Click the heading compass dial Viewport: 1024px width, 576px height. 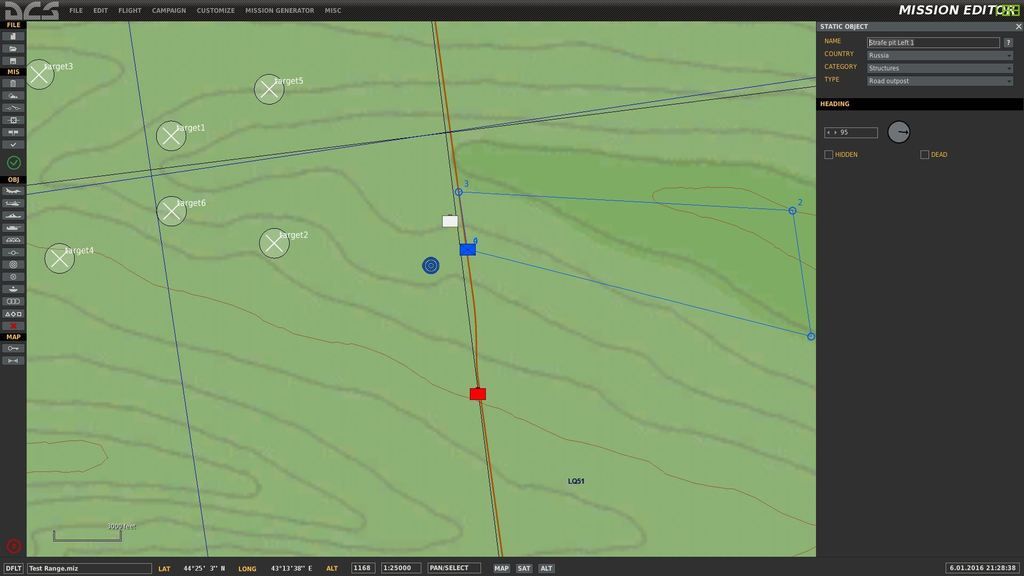[899, 132]
